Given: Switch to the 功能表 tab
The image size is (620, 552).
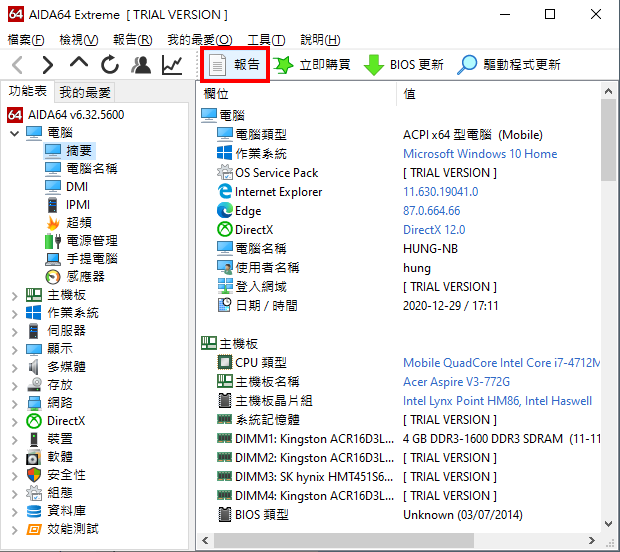Looking at the screenshot, I should 28,91.
